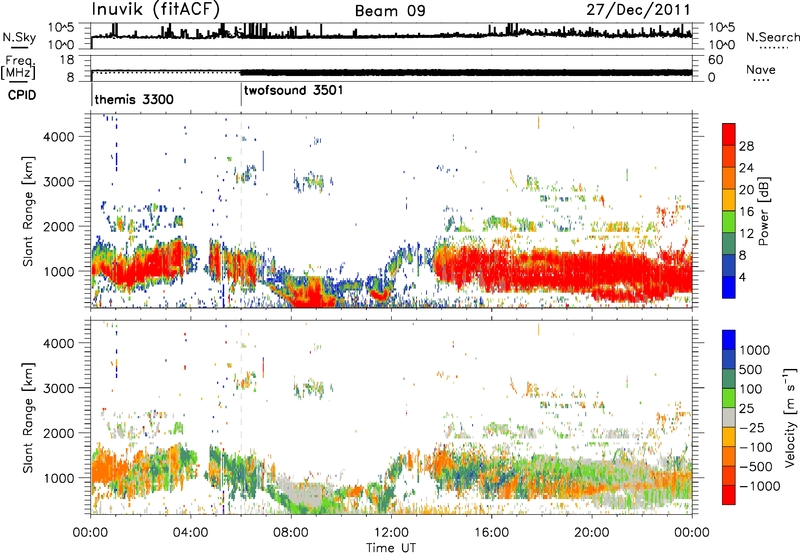The width and height of the screenshot is (800, 554).
Task: Click the strong red power echo near 18:00
Action: 542,270
